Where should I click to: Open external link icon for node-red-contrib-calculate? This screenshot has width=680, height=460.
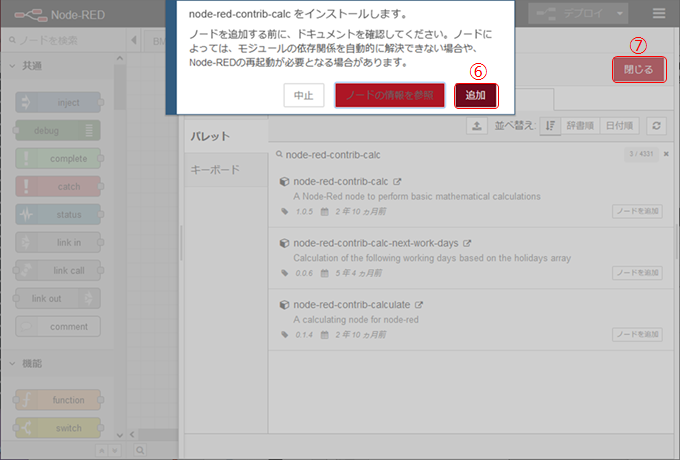[x=419, y=305]
